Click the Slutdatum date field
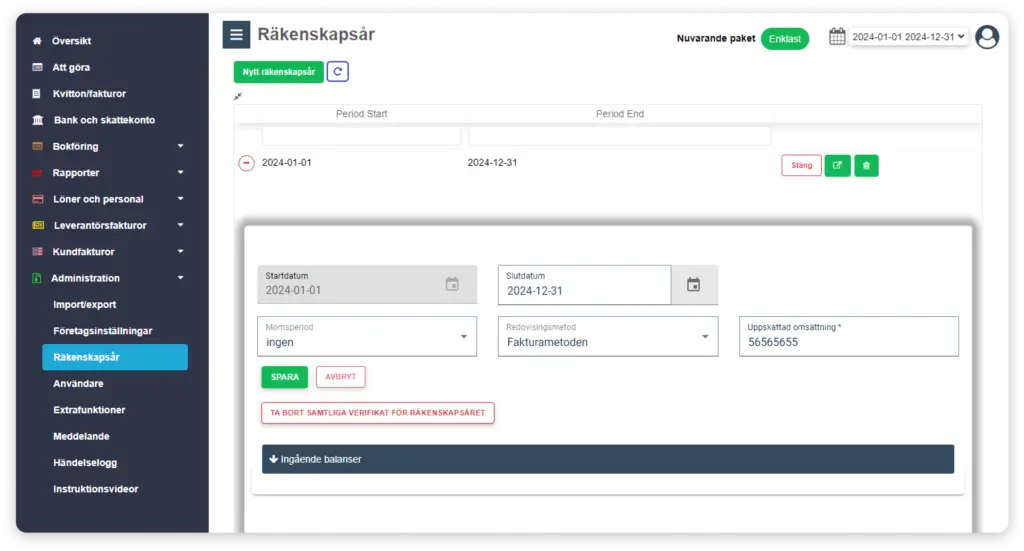Image resolution: width=1024 pixels, height=551 pixels. 584,285
